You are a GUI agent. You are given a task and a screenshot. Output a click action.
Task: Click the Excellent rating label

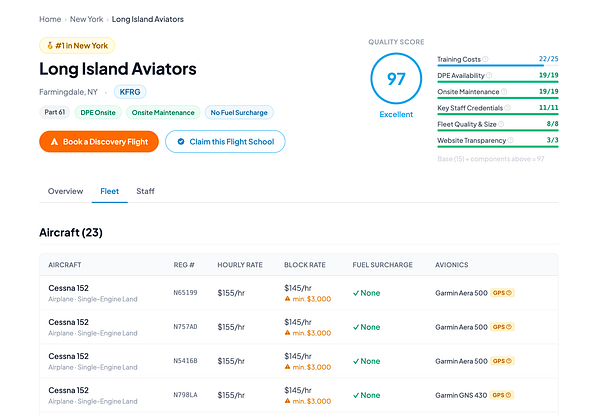point(396,114)
